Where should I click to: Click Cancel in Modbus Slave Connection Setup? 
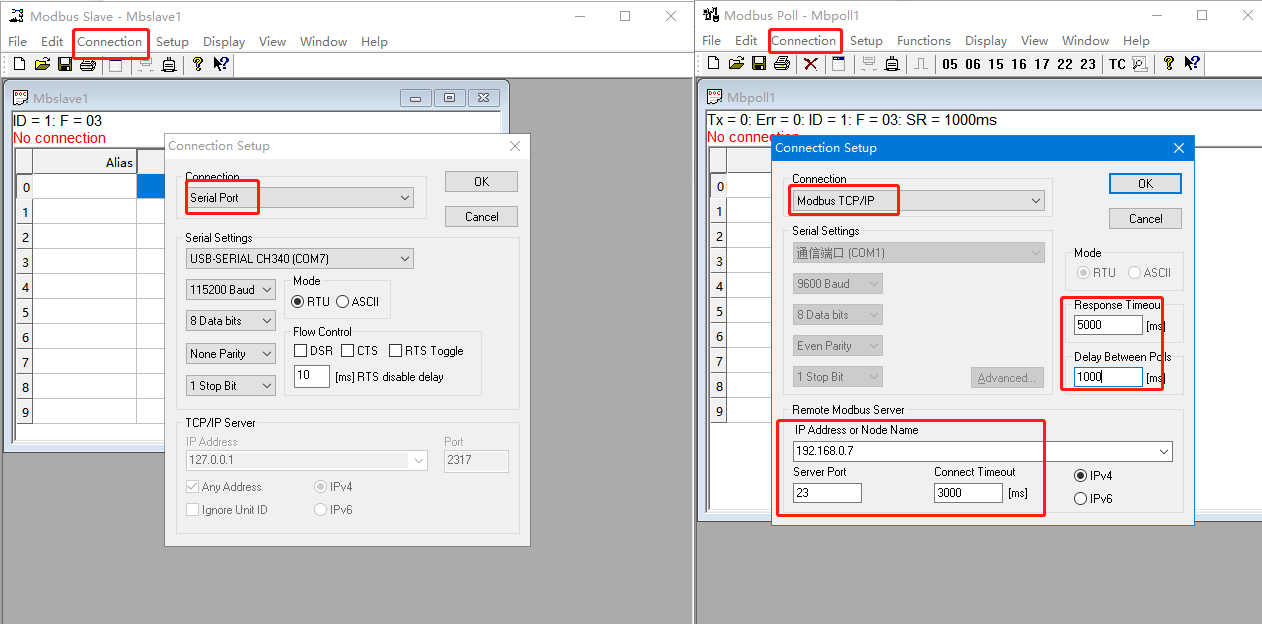481,217
